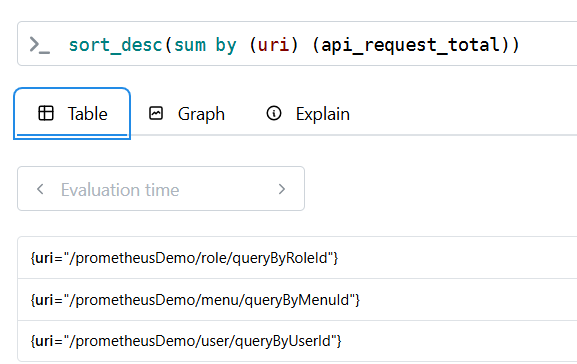The width and height of the screenshot is (577, 364).
Task: Click the sum keyword in the expression
Action: pos(190,45)
